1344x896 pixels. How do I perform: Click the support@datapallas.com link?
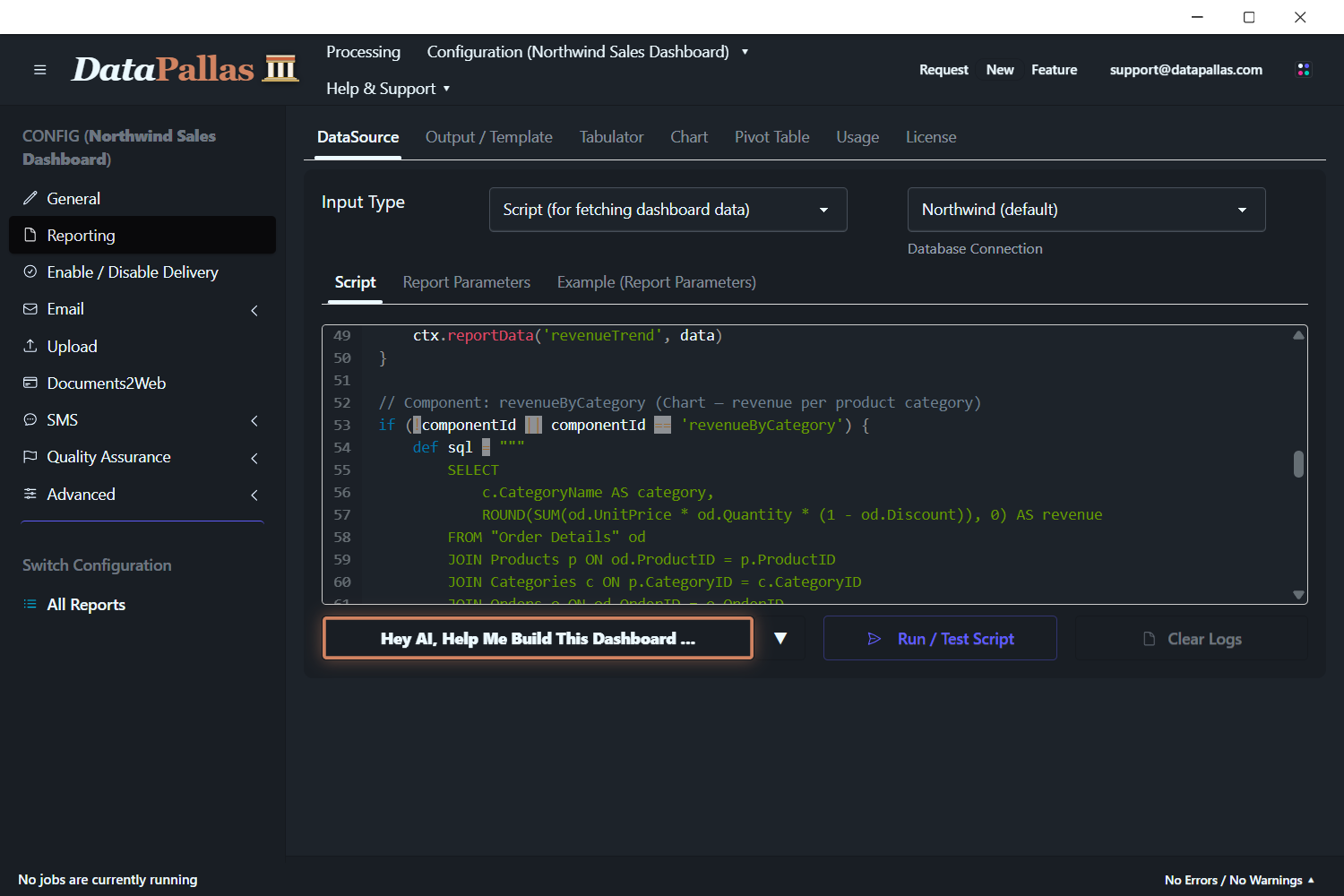(x=1185, y=70)
